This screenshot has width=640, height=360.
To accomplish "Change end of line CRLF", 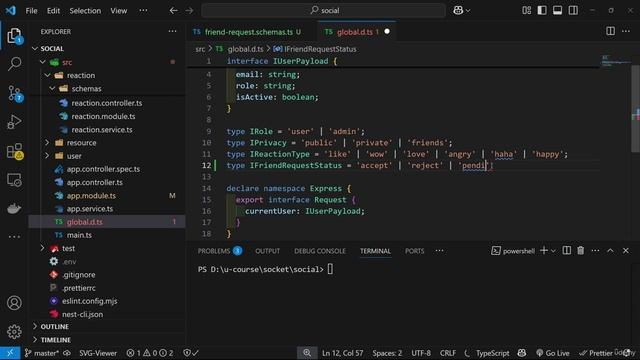I will click(x=448, y=353).
